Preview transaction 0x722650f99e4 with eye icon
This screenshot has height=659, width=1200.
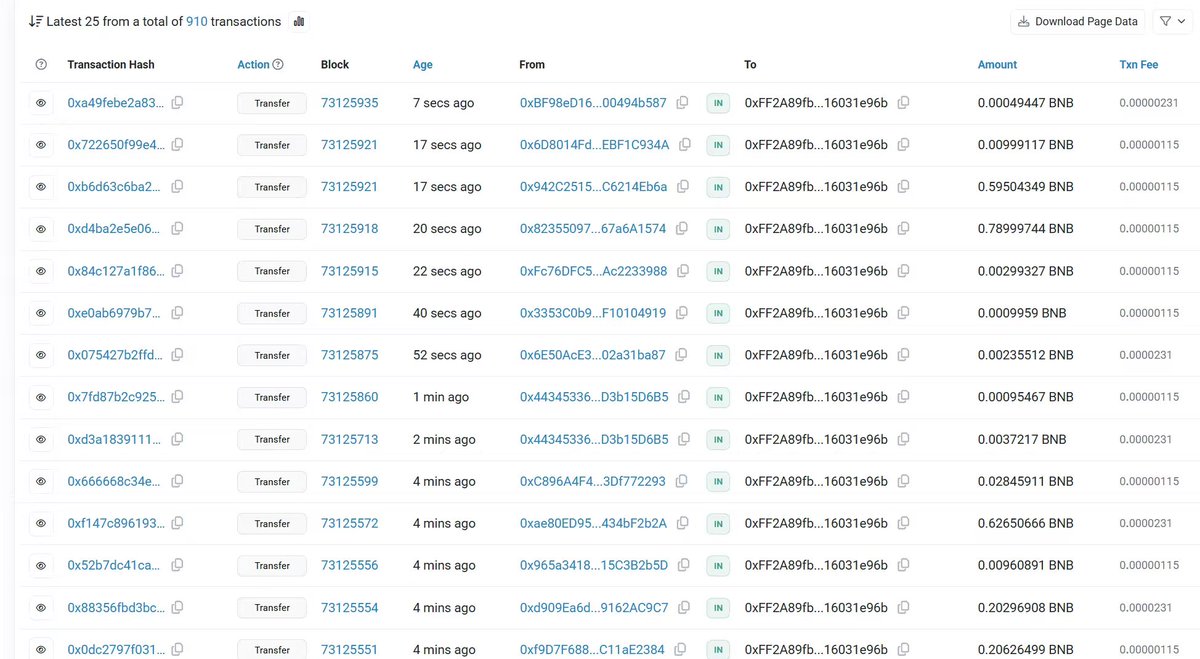41,145
